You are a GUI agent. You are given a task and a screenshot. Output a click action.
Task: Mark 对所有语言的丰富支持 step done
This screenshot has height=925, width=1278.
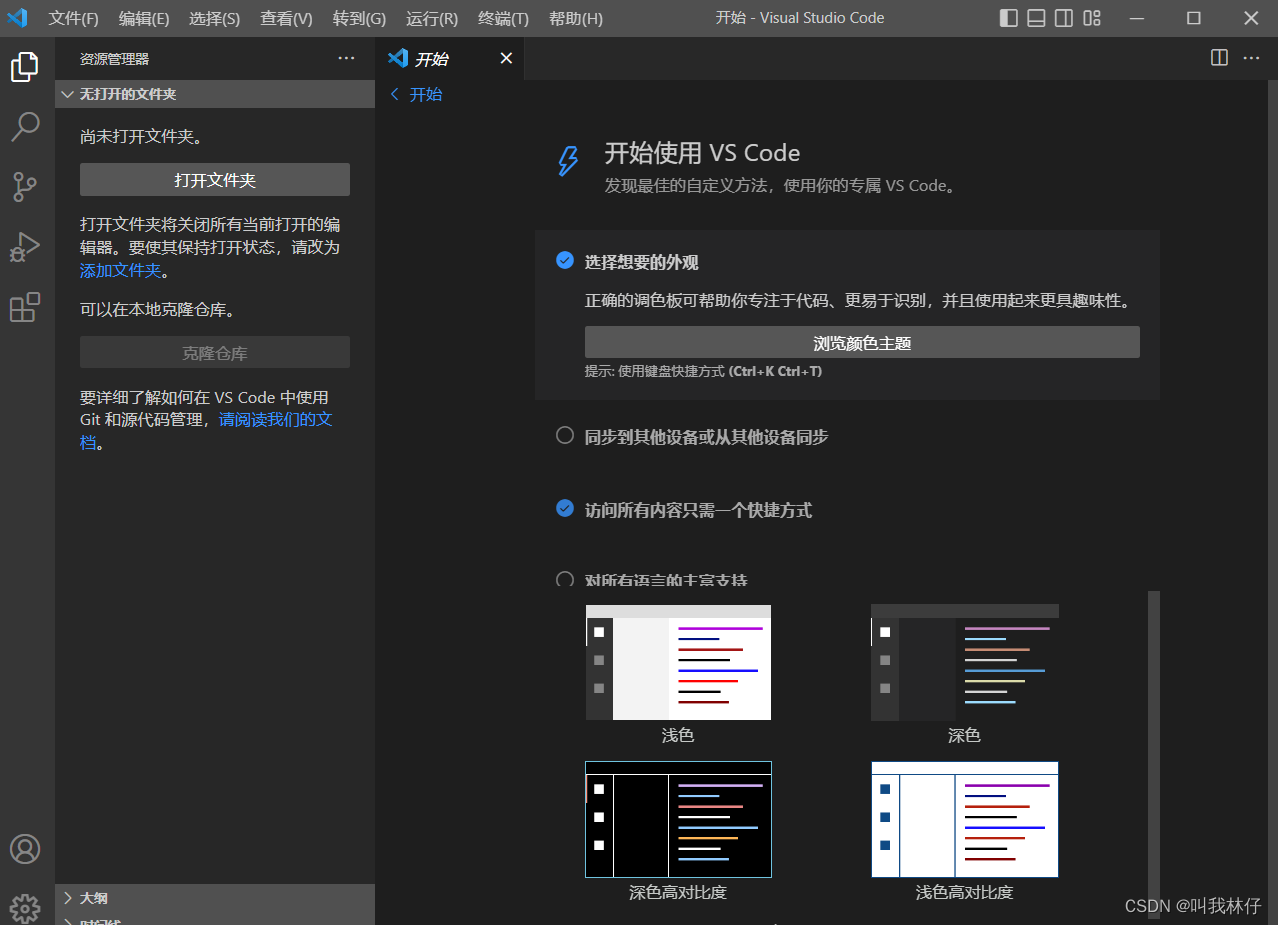(x=565, y=580)
